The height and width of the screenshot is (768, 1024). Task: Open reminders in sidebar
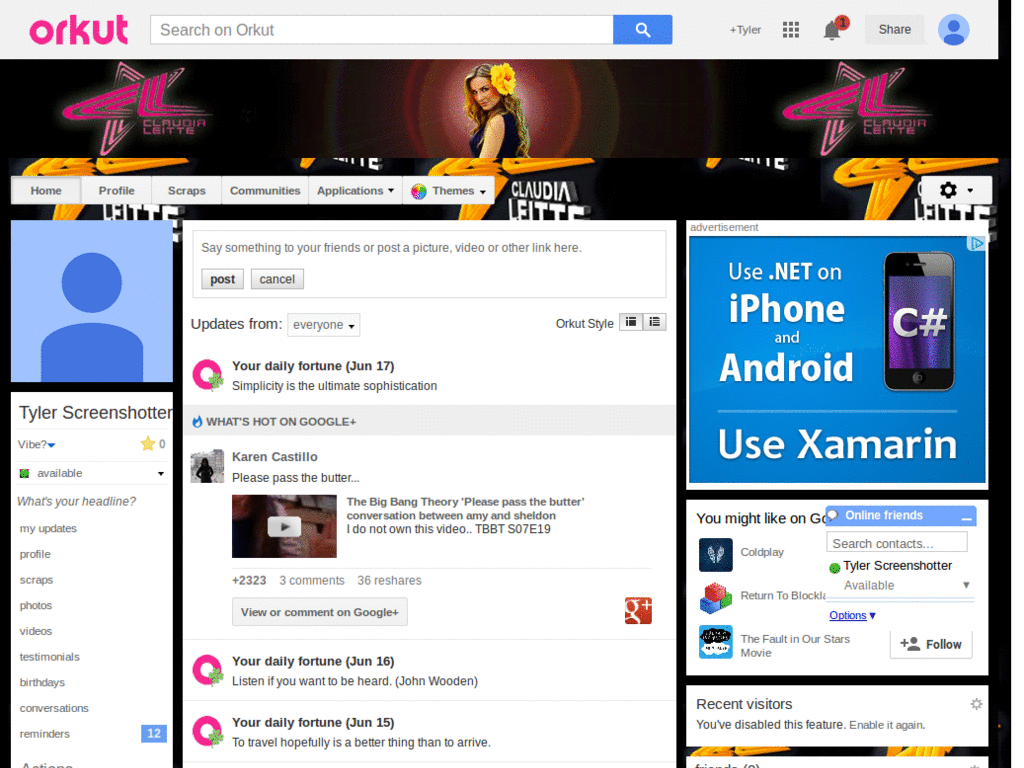[44, 734]
